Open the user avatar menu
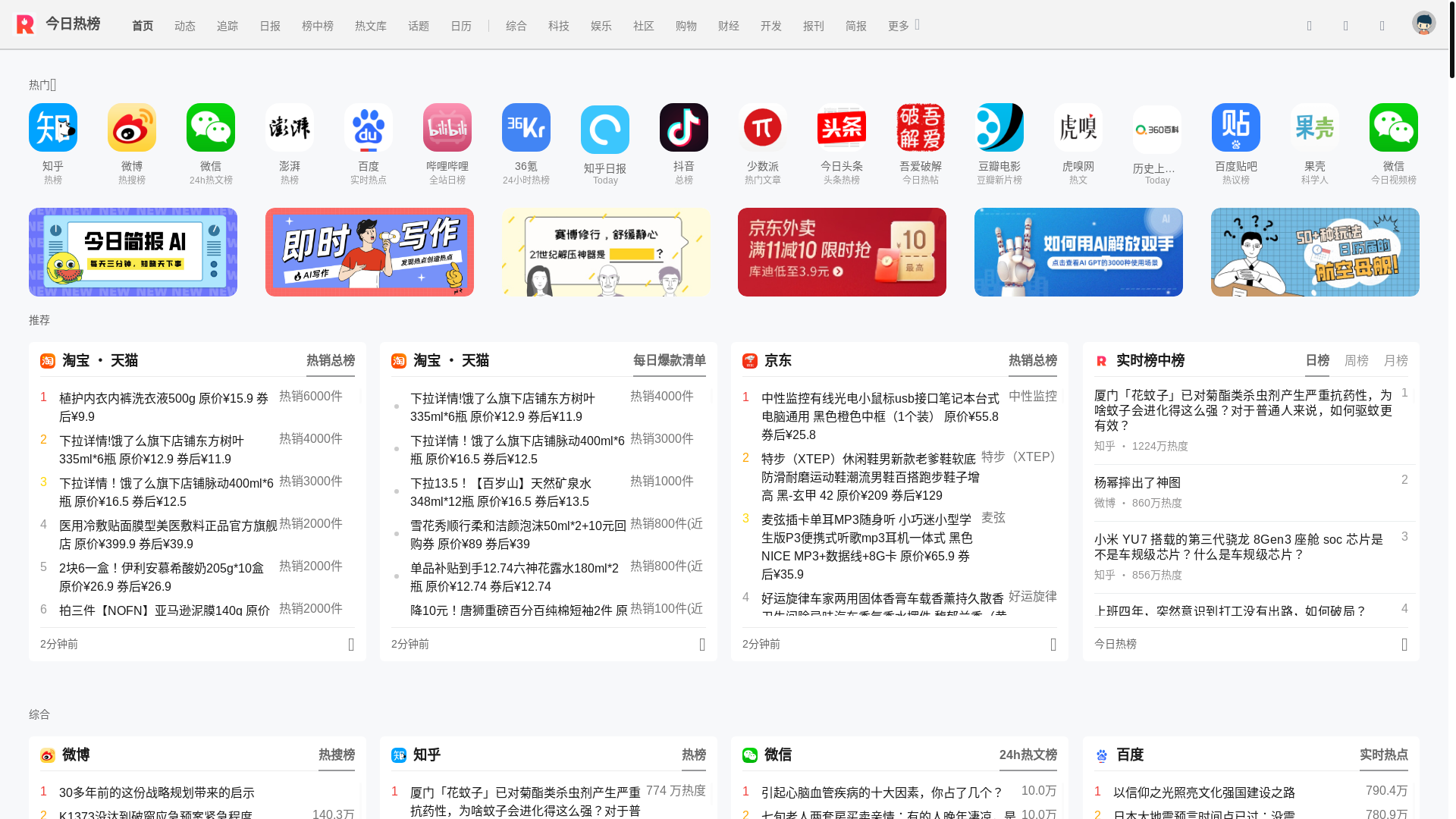 [x=1423, y=23]
